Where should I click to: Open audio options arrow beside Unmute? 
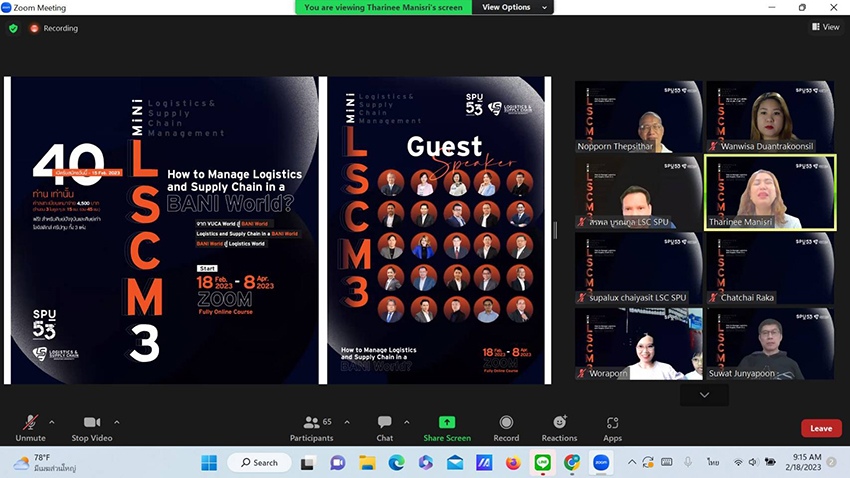pos(51,422)
